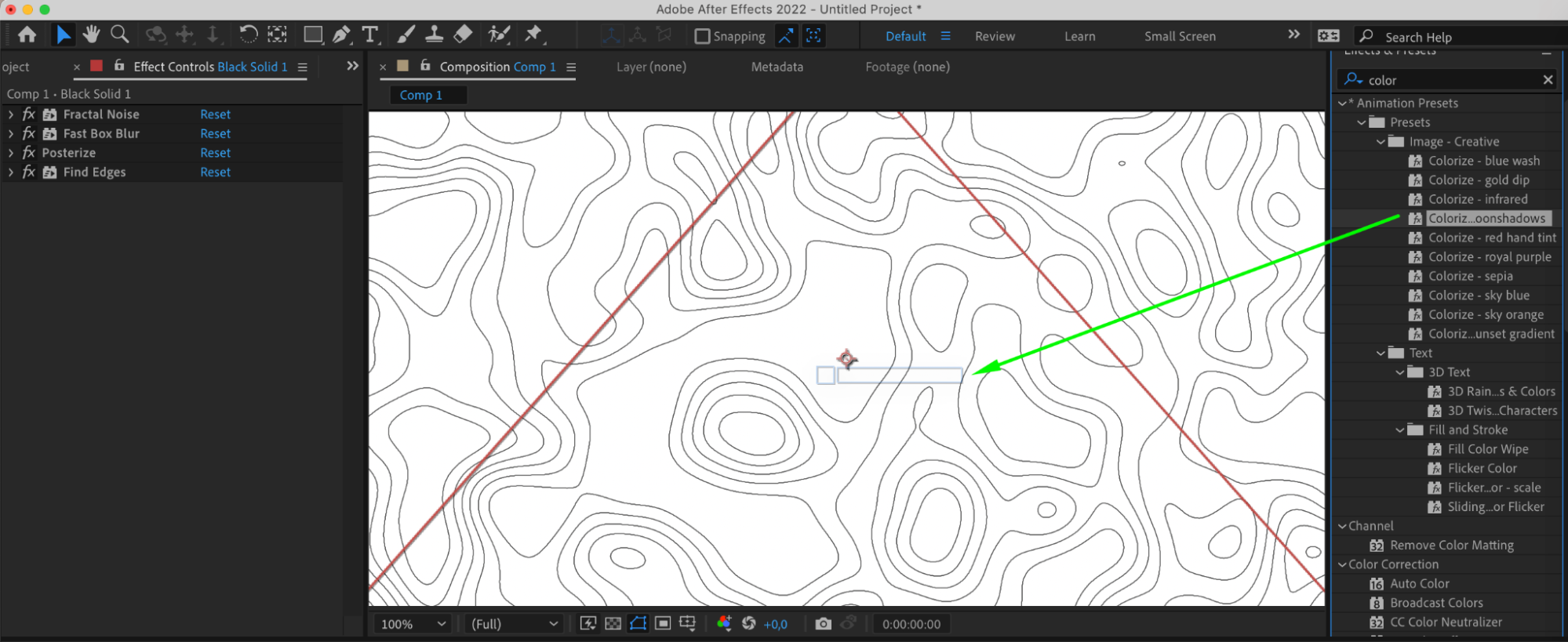Select the Rotation tool

coord(248,34)
